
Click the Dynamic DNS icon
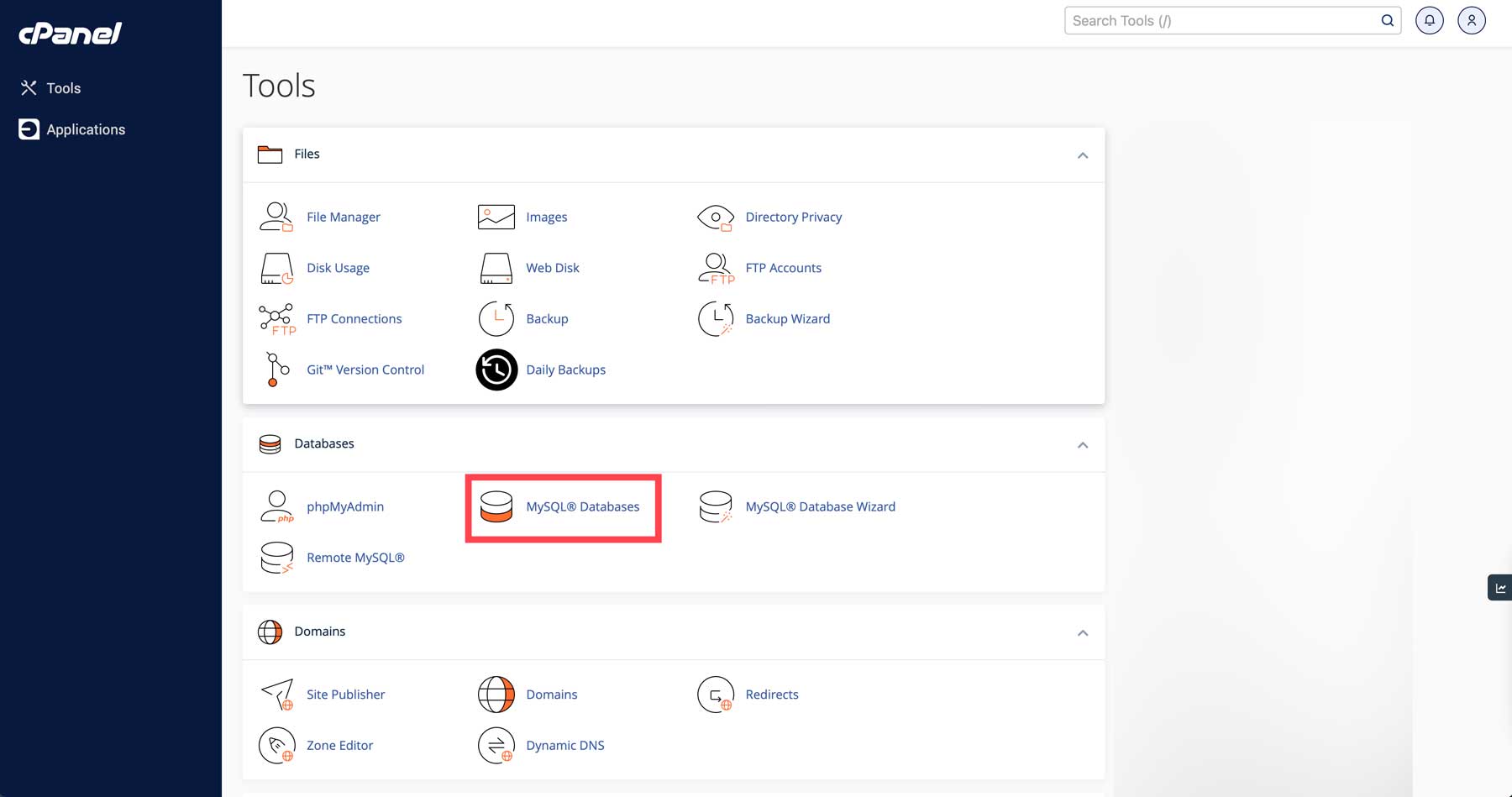pyautogui.click(x=496, y=745)
